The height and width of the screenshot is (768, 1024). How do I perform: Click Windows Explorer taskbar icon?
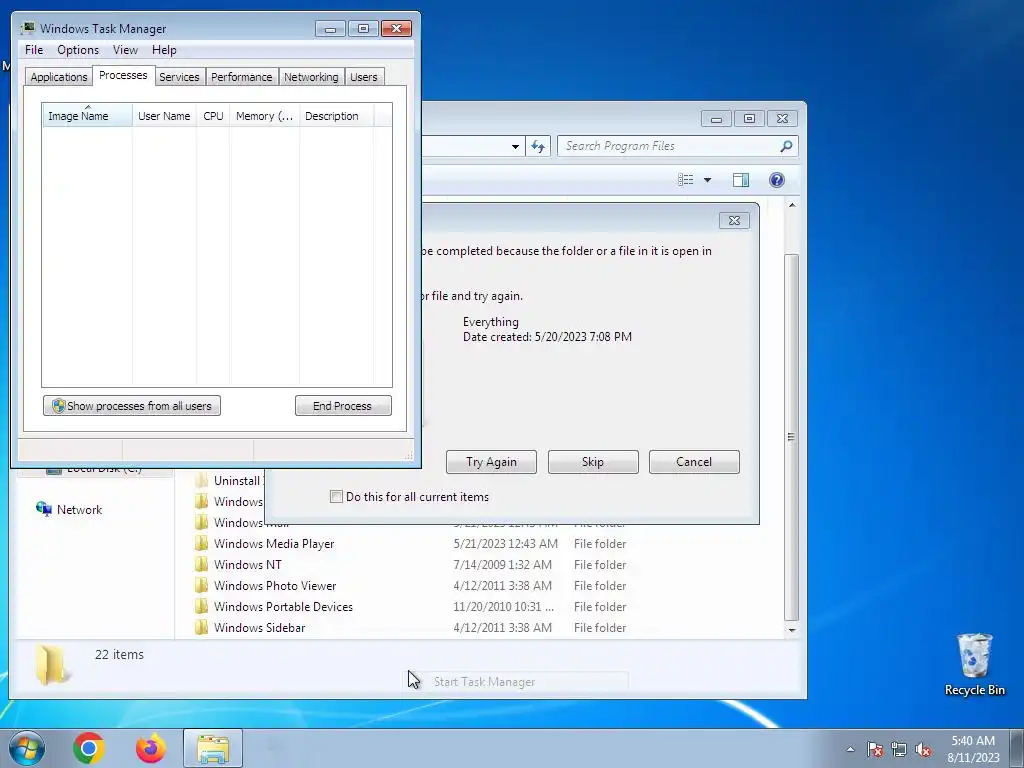tap(213, 748)
